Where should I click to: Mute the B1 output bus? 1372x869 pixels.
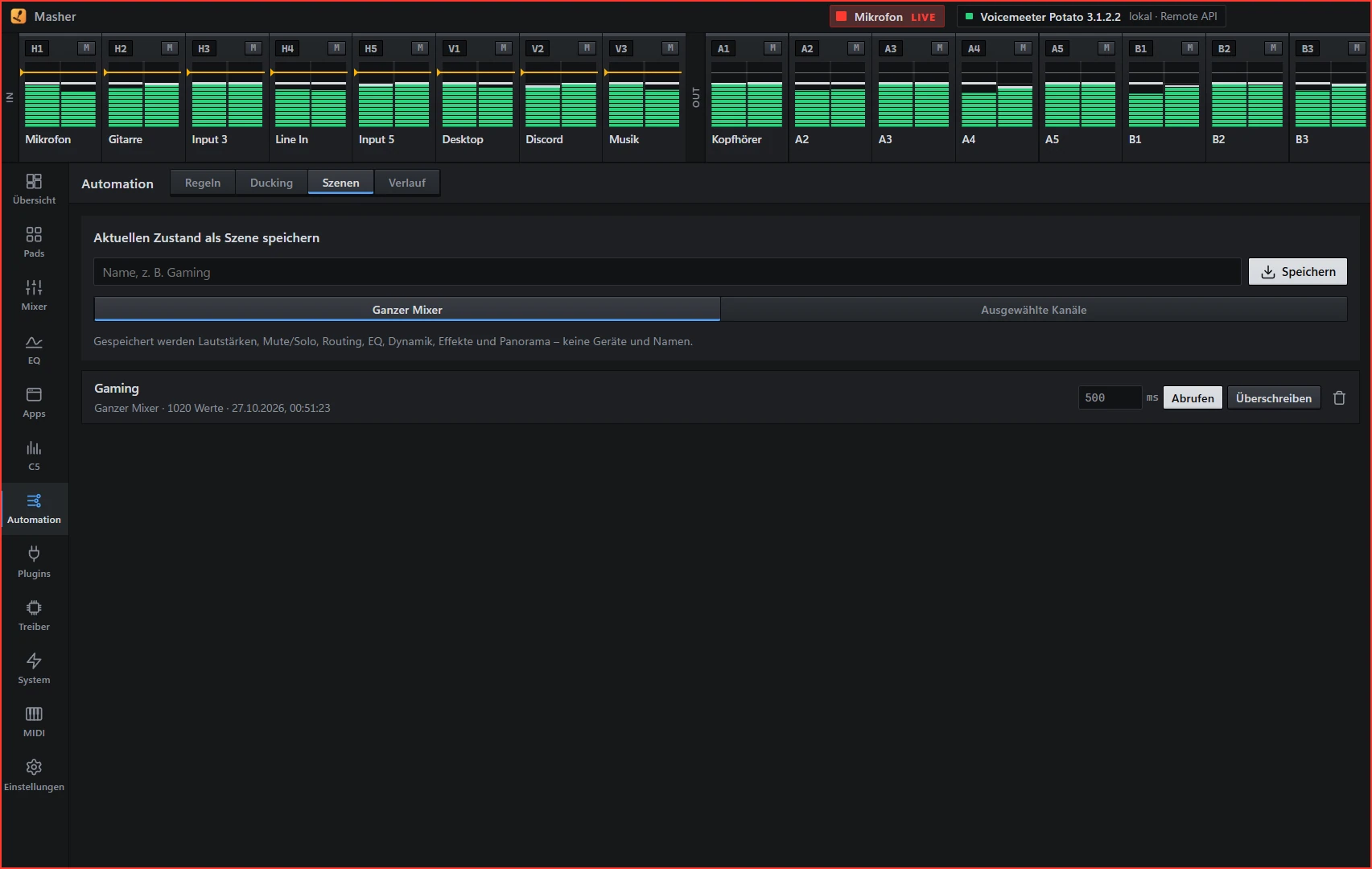coord(1190,48)
